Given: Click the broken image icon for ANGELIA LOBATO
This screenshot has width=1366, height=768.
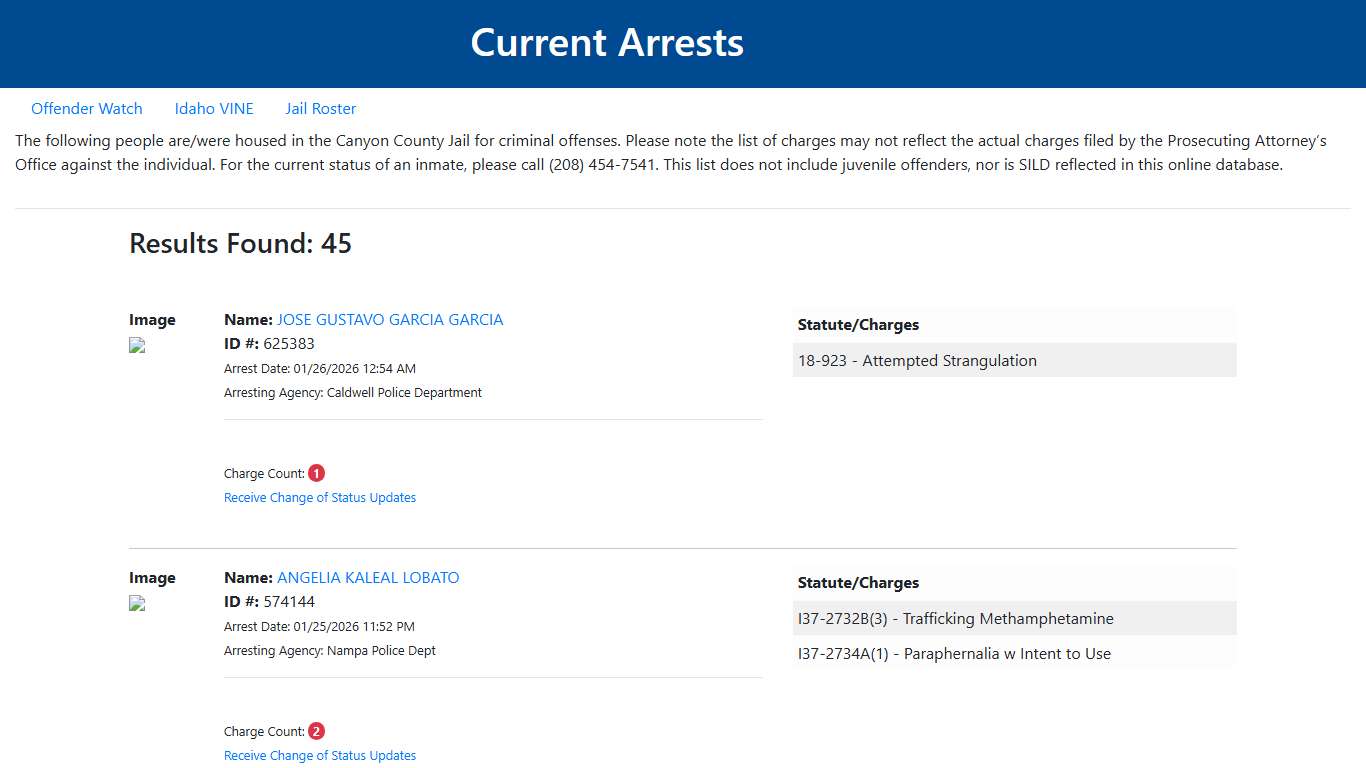Looking at the screenshot, I should pyautogui.click(x=136, y=603).
